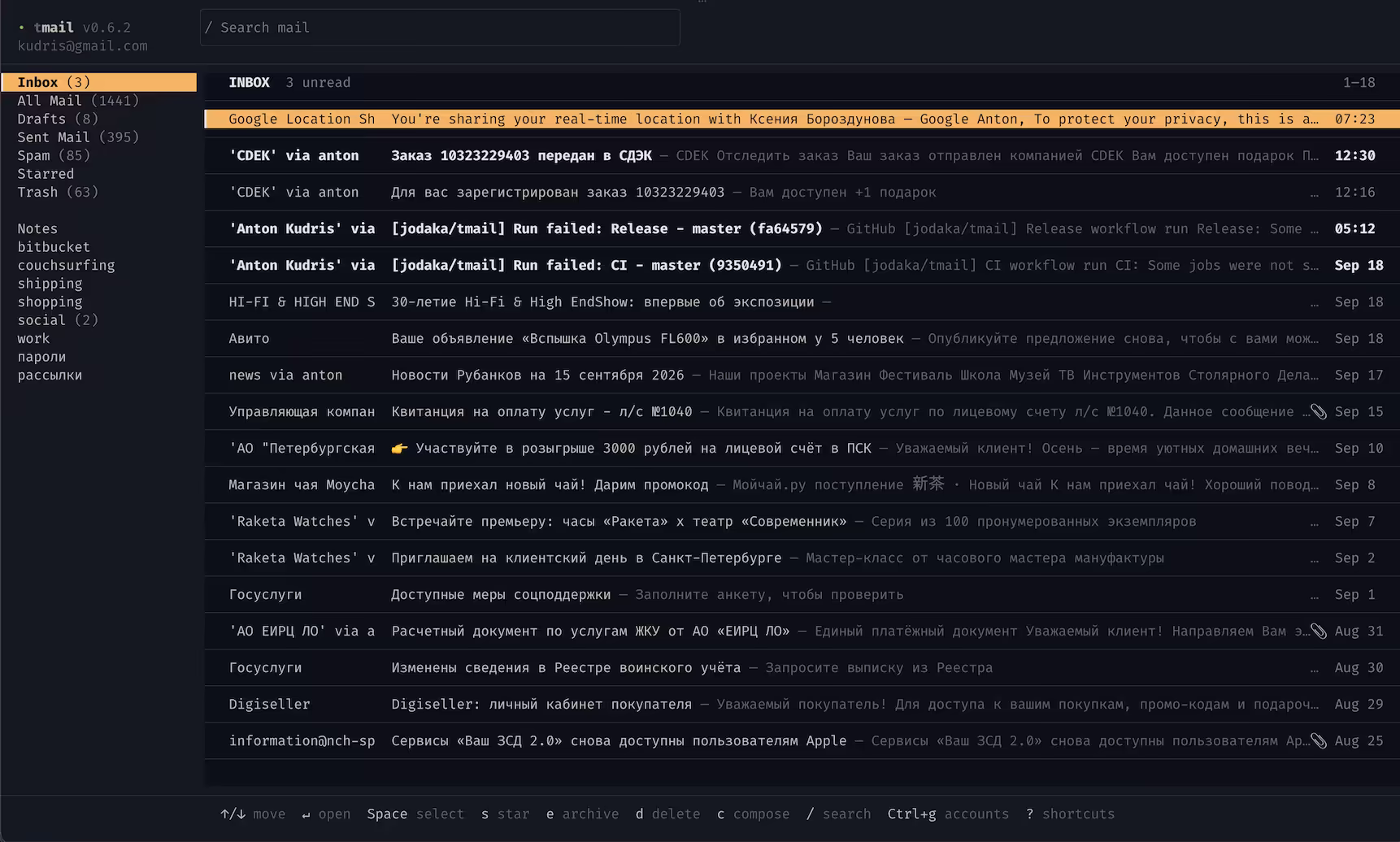Screen dimensions: 1400x842
Task: Open the Digiseller личный кабинет email
Action: [x=802, y=704]
